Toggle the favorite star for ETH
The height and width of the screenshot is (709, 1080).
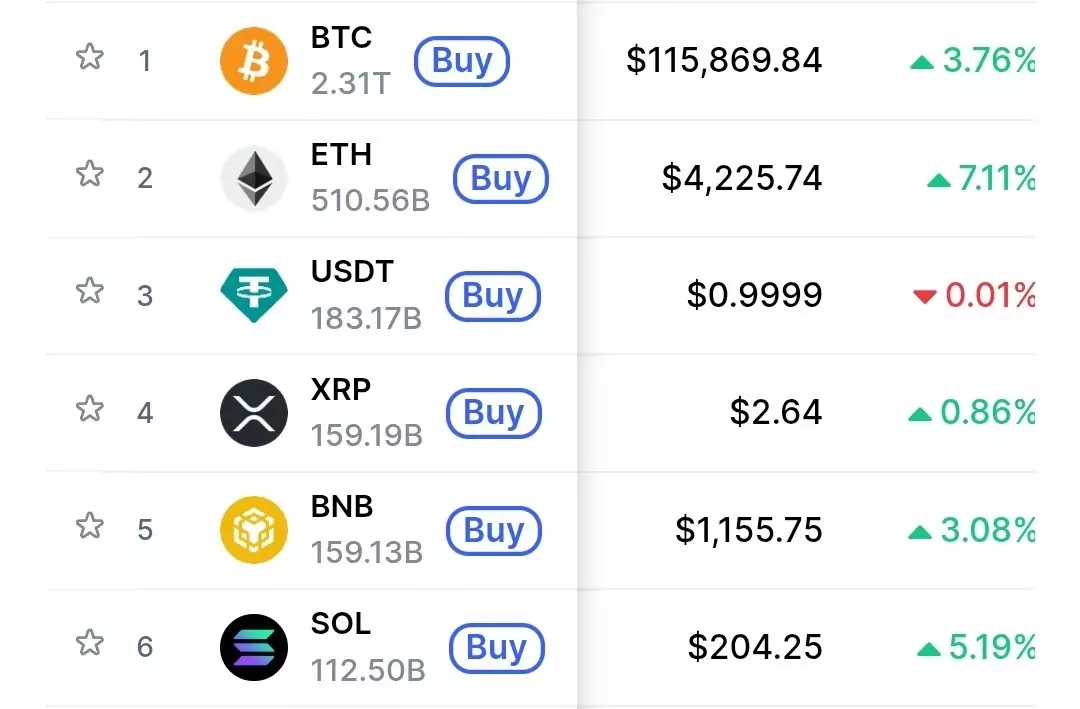[x=90, y=174]
